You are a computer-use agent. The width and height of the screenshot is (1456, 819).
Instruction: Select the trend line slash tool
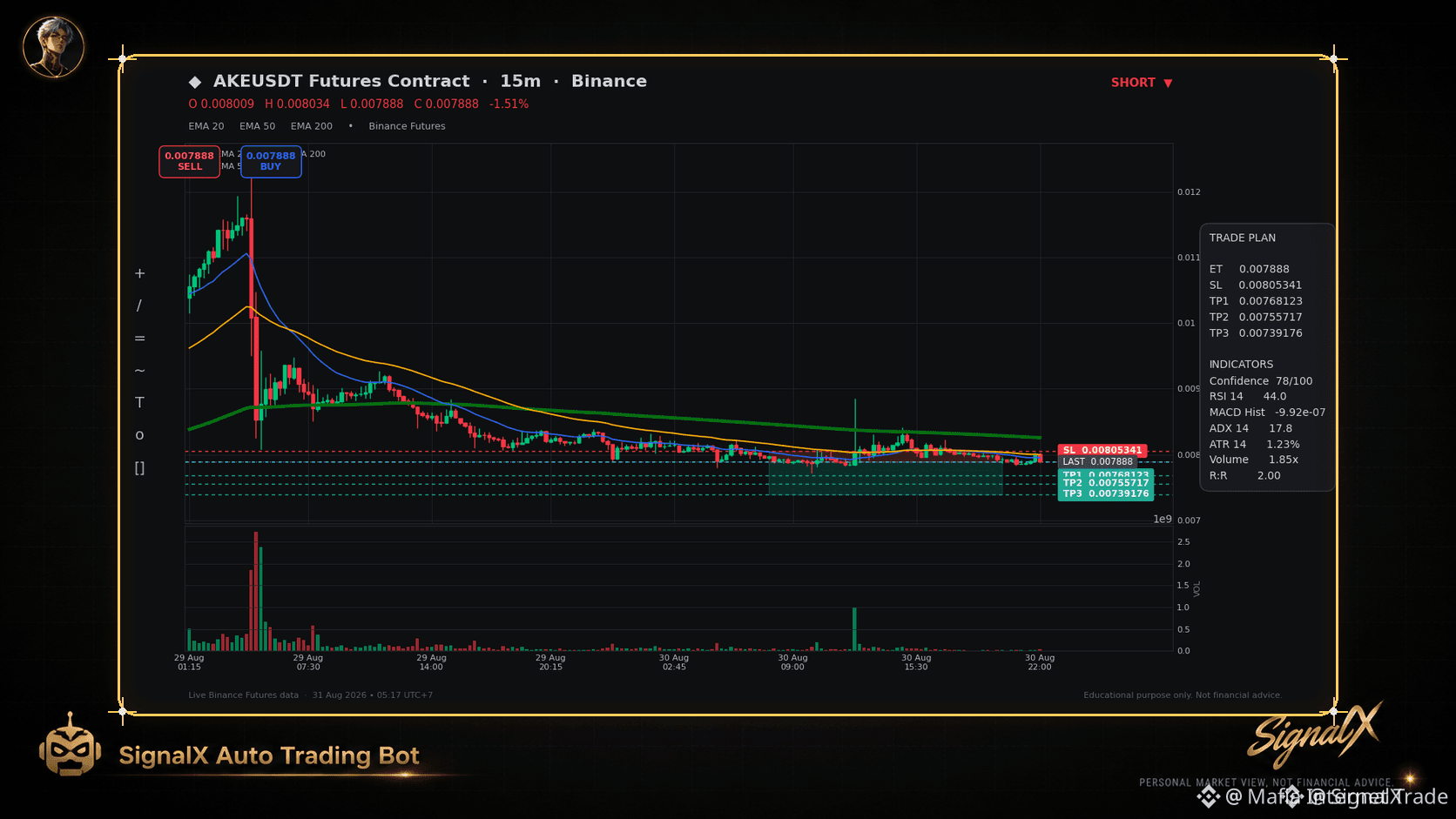(139, 305)
